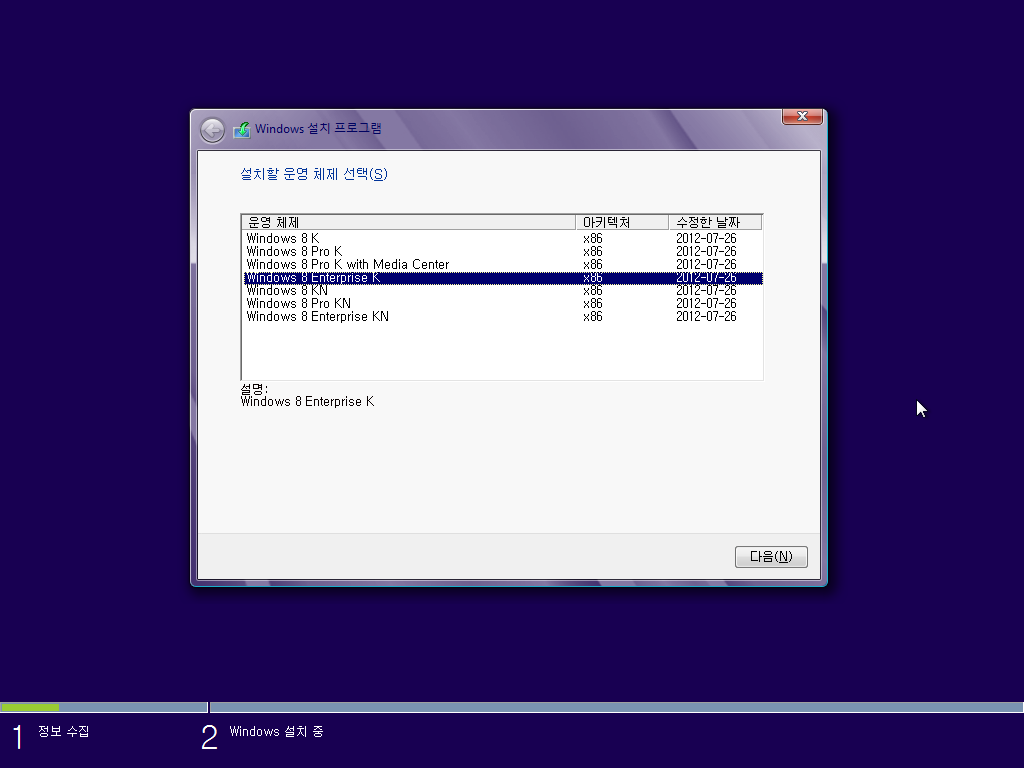Click the step 2 installation progress bar

click(x=616, y=707)
